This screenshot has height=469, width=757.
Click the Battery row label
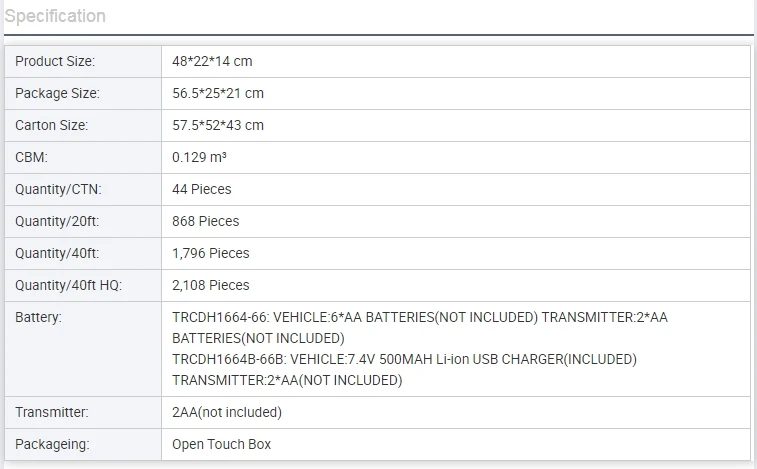coord(39,317)
